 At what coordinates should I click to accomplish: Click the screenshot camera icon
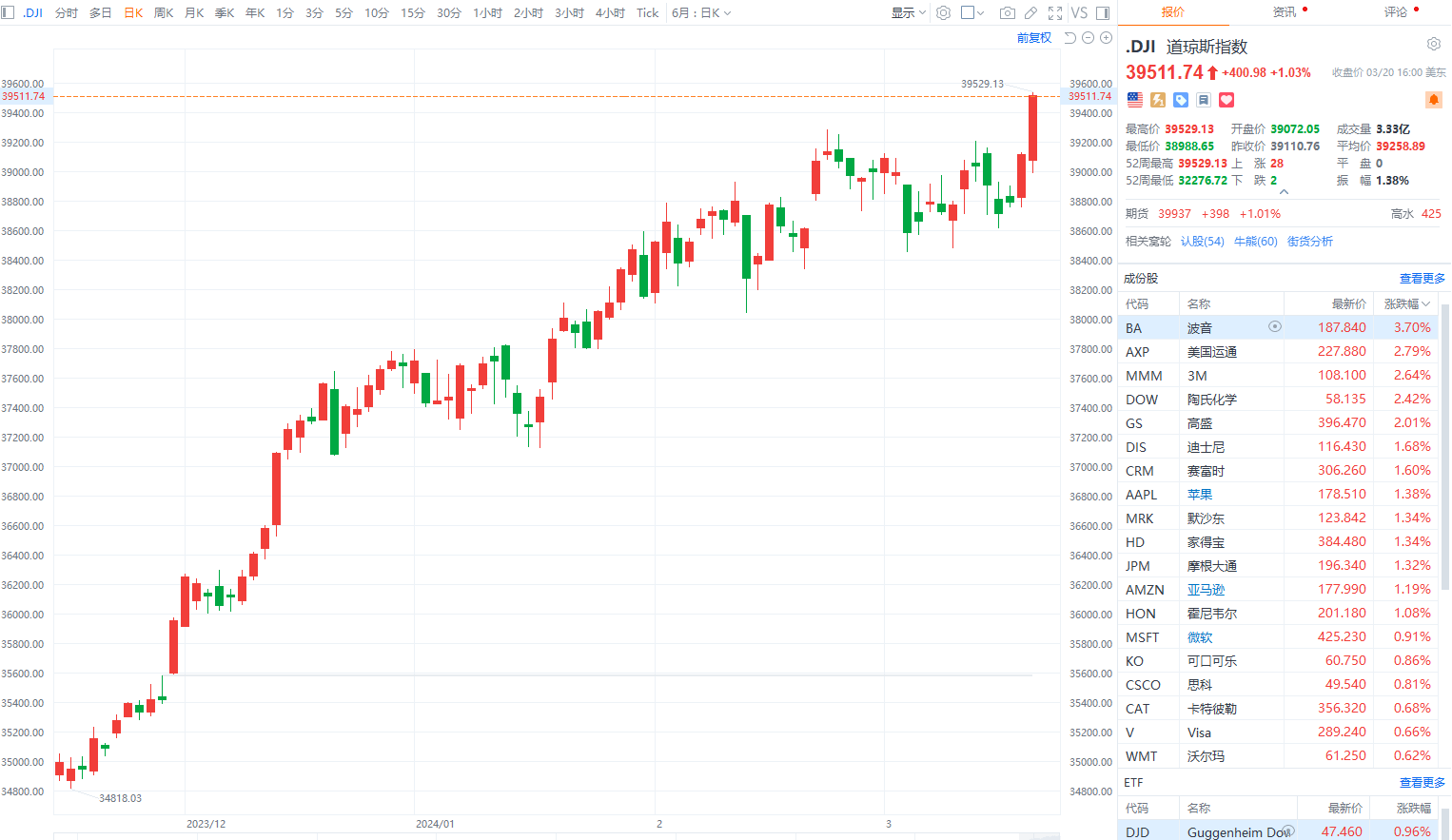click(x=1007, y=13)
